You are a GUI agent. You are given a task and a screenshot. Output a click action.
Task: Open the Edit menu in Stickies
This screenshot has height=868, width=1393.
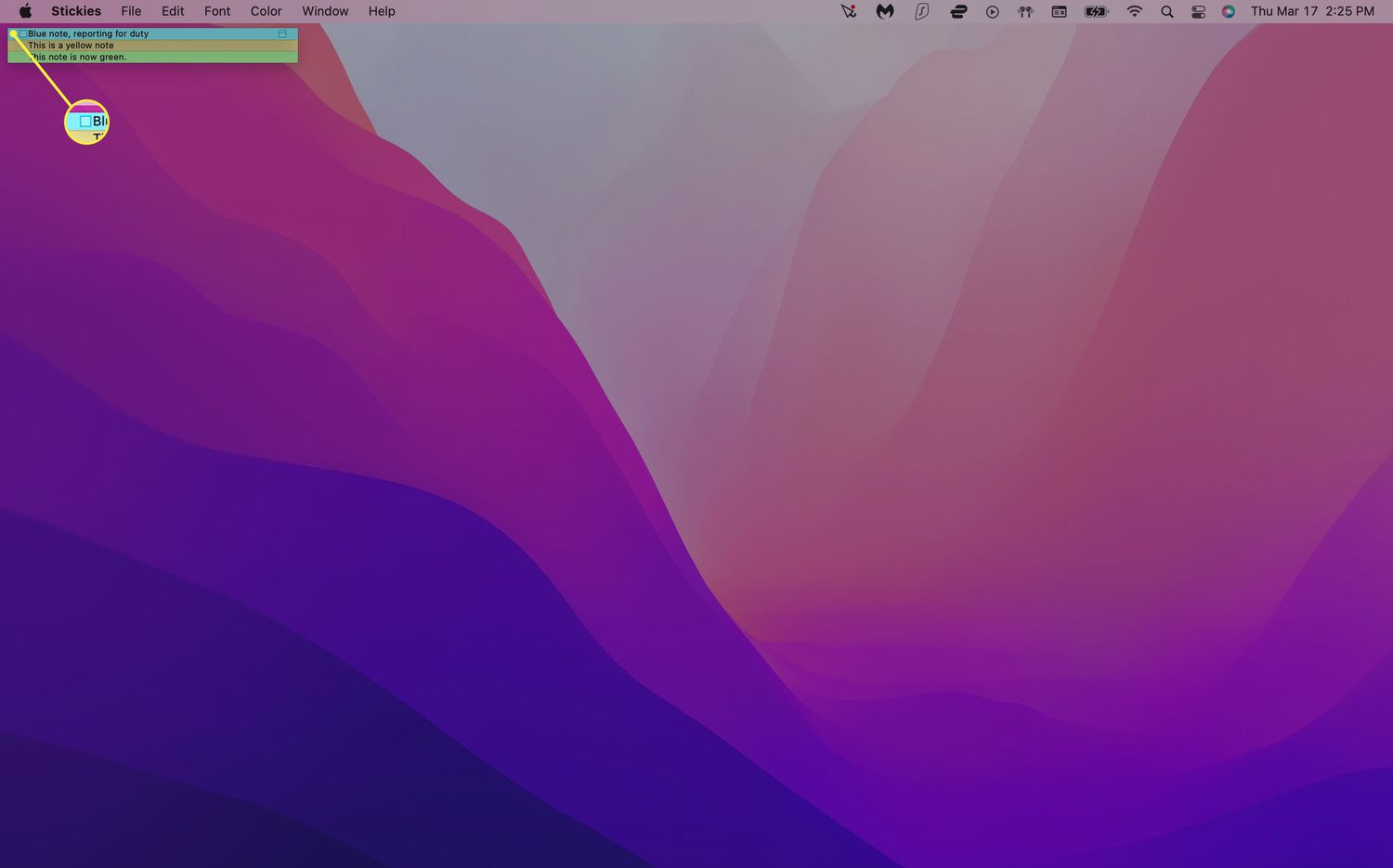[x=173, y=11]
